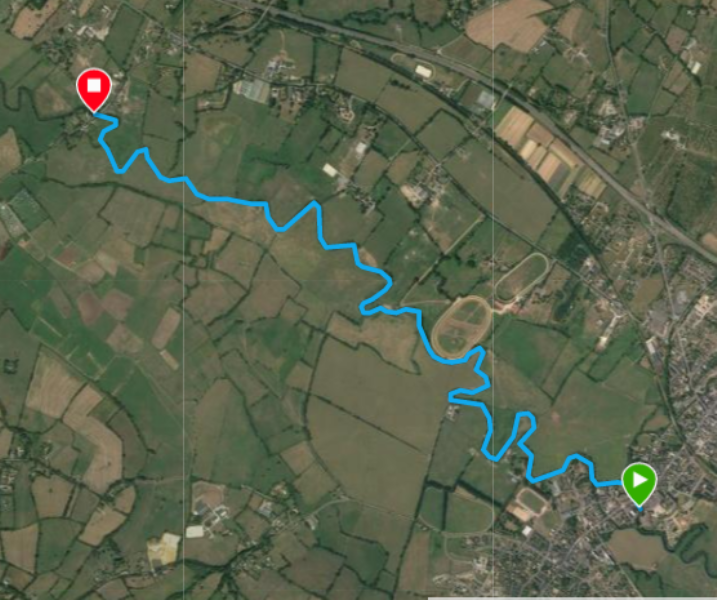Click the larger elongated oval track northeast
The width and height of the screenshot is (717, 600).
522,276
